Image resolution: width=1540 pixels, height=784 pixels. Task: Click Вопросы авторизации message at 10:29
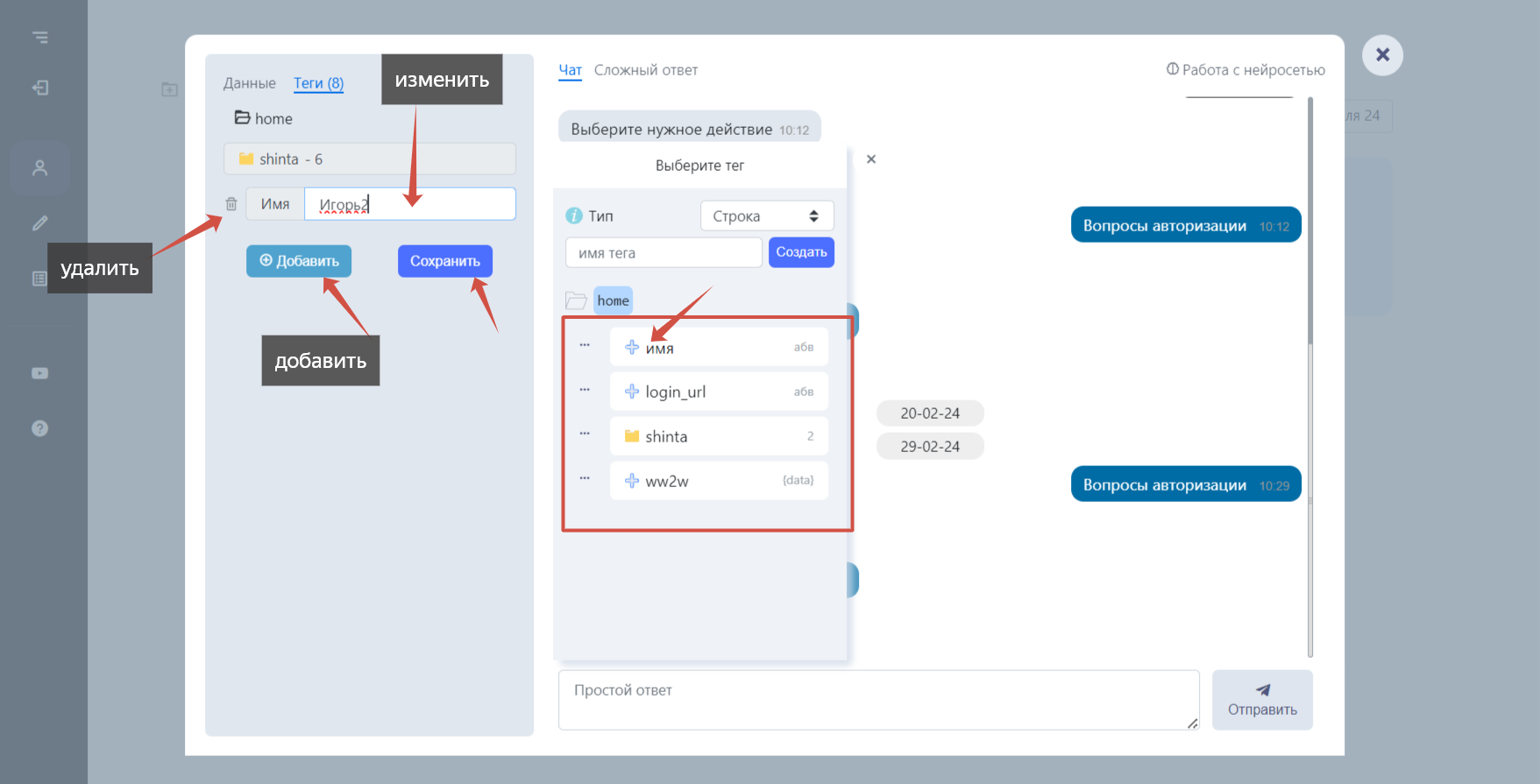(x=1186, y=484)
